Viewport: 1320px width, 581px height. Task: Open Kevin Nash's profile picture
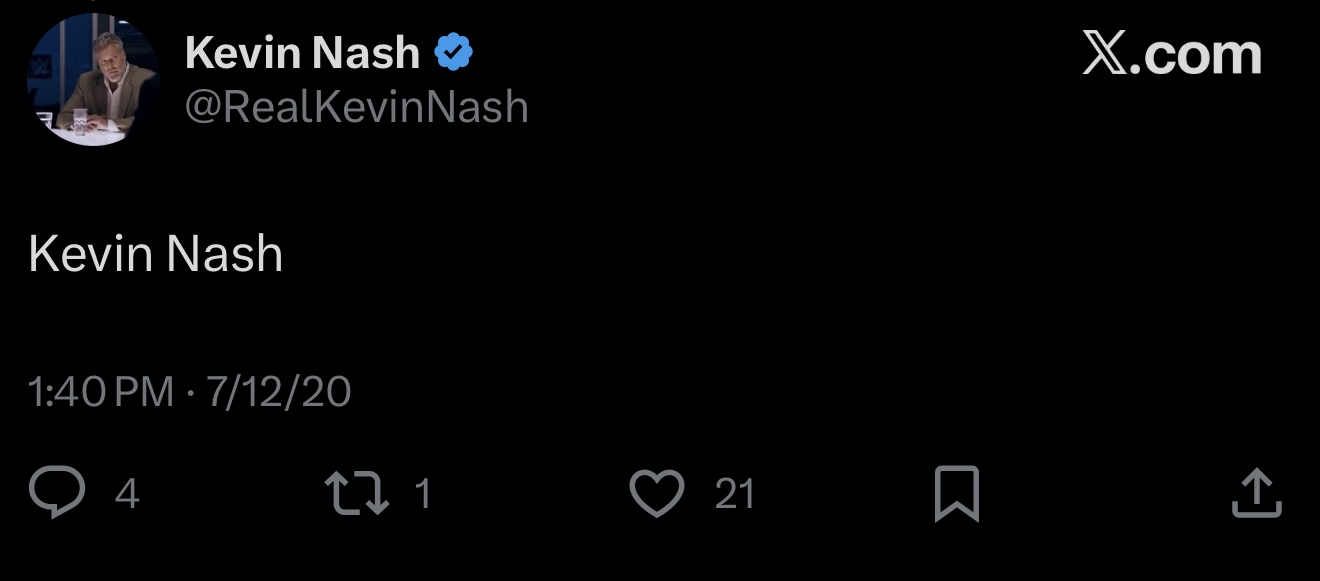point(92,80)
